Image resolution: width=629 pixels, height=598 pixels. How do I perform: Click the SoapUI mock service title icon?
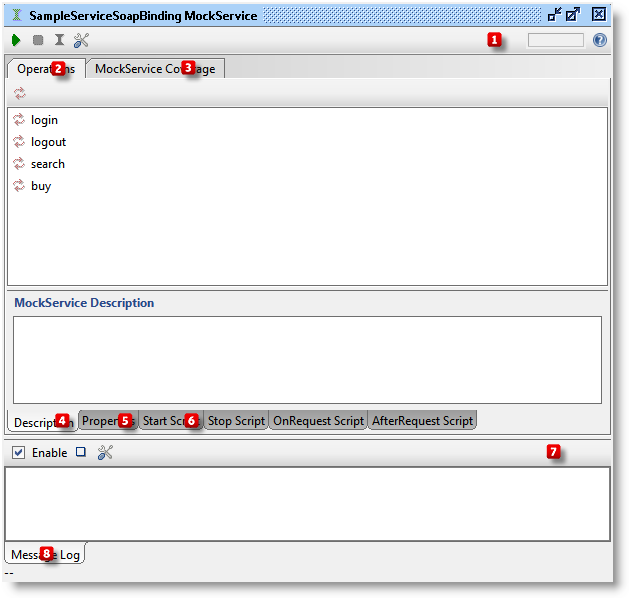[x=17, y=15]
